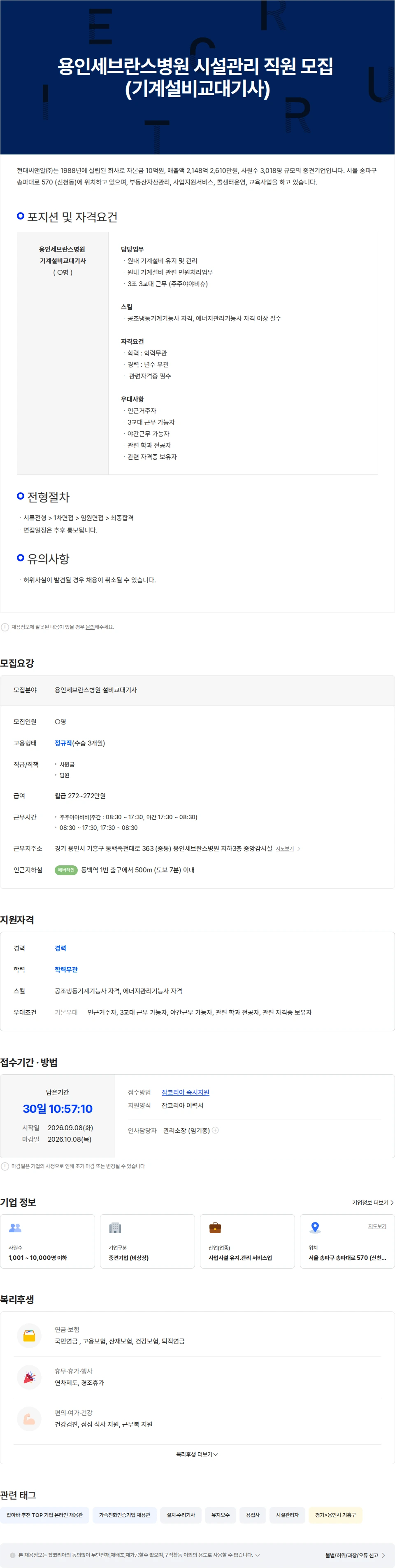Click 시작일 2026.09.08(화) date text

(x=58, y=1128)
